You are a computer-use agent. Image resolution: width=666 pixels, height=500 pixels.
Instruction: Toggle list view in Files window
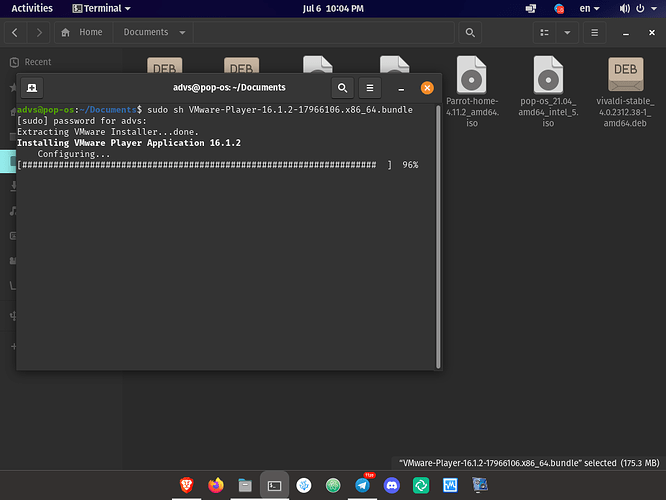pos(545,33)
